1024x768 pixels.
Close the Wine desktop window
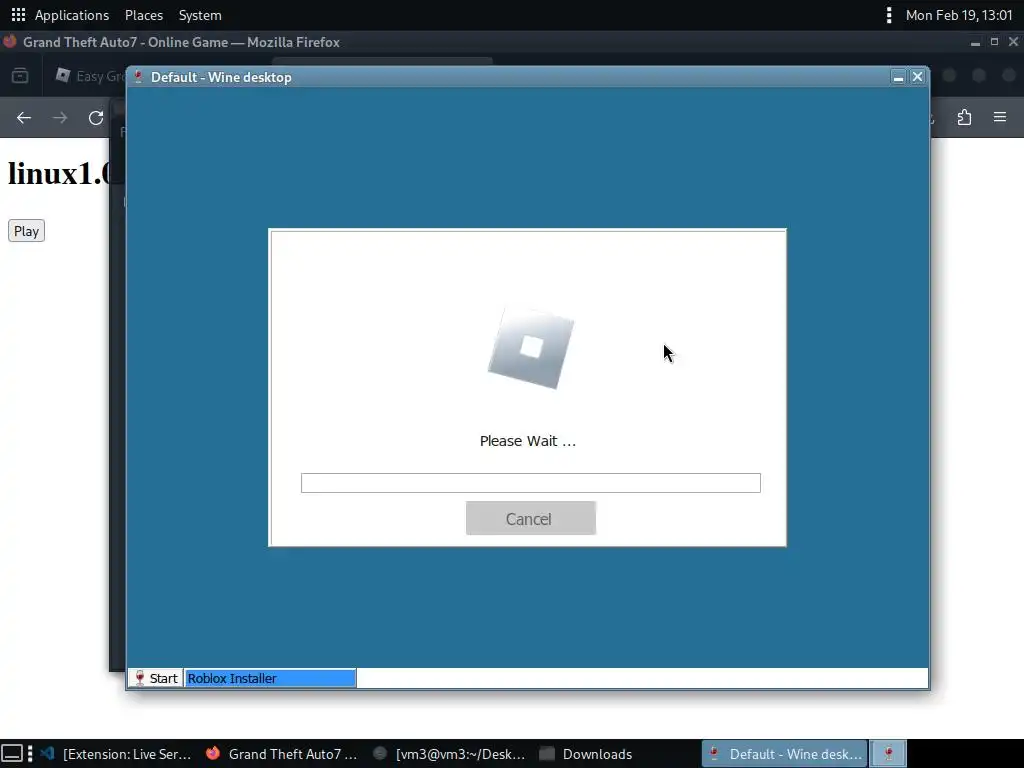click(918, 77)
